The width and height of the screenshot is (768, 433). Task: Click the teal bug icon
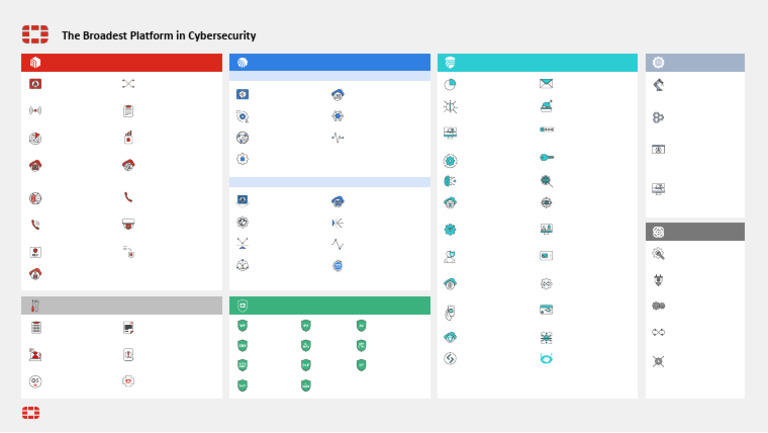[450, 107]
